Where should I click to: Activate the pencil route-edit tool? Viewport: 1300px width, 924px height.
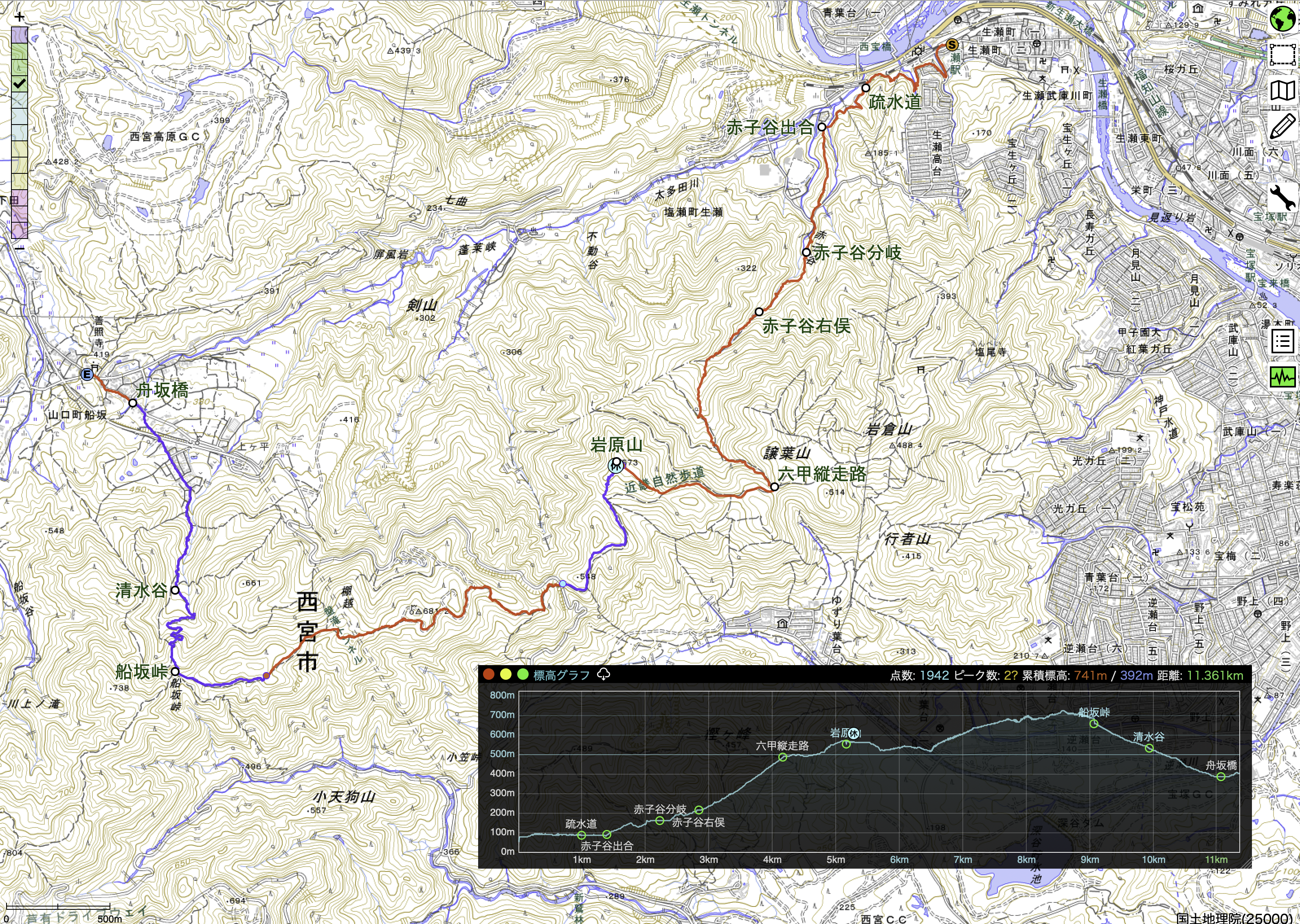pyautogui.click(x=1282, y=126)
